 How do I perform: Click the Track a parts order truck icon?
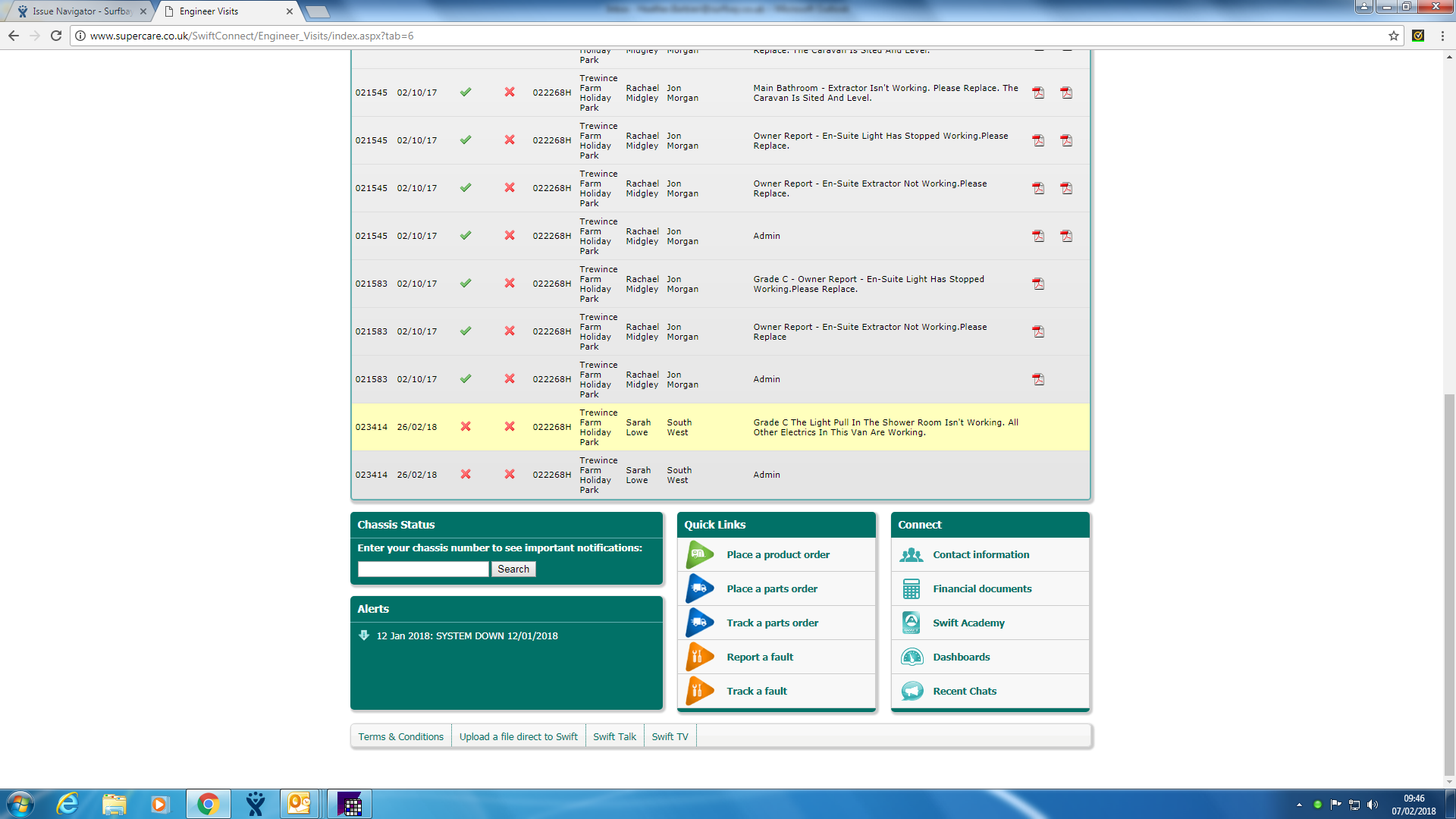[699, 623]
